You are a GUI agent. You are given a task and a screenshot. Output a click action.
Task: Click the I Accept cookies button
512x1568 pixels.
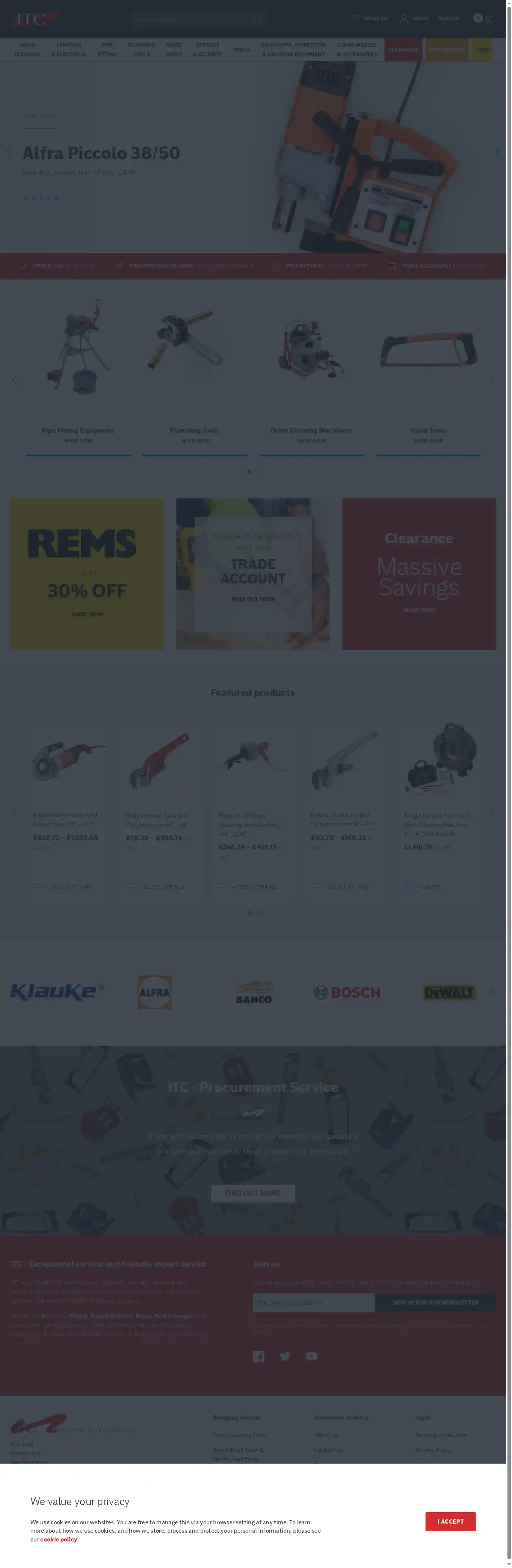(451, 1521)
